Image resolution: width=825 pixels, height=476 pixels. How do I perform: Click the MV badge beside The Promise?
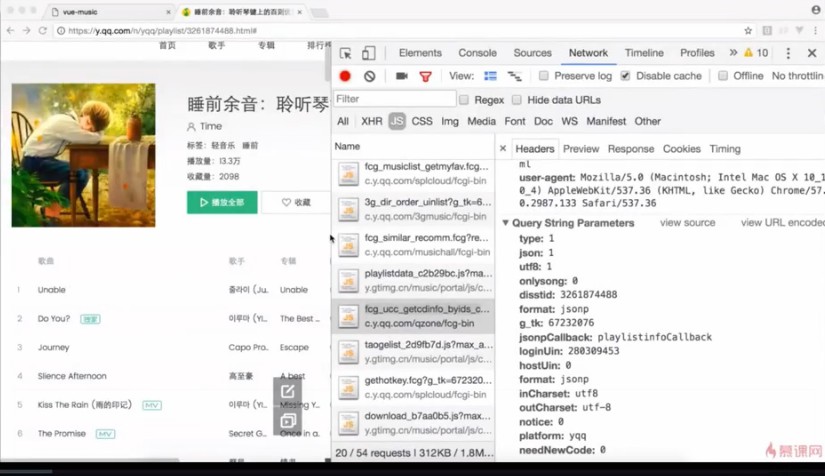(x=105, y=434)
